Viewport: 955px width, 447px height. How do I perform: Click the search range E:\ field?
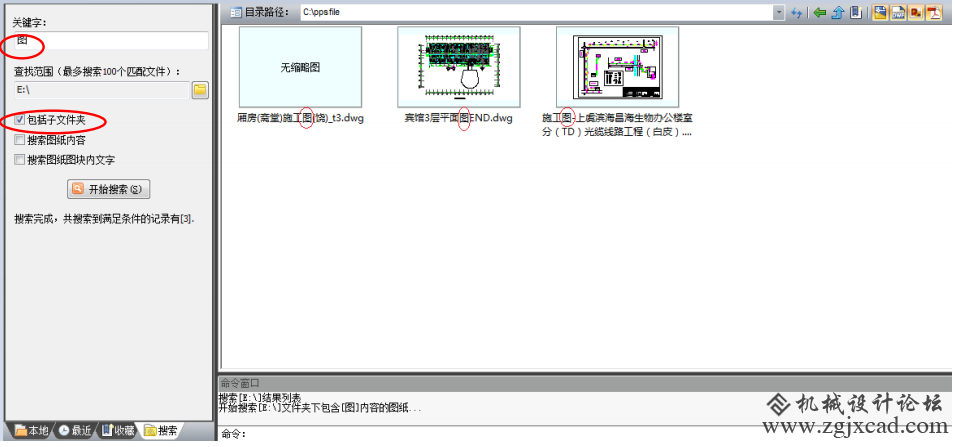[x=102, y=90]
